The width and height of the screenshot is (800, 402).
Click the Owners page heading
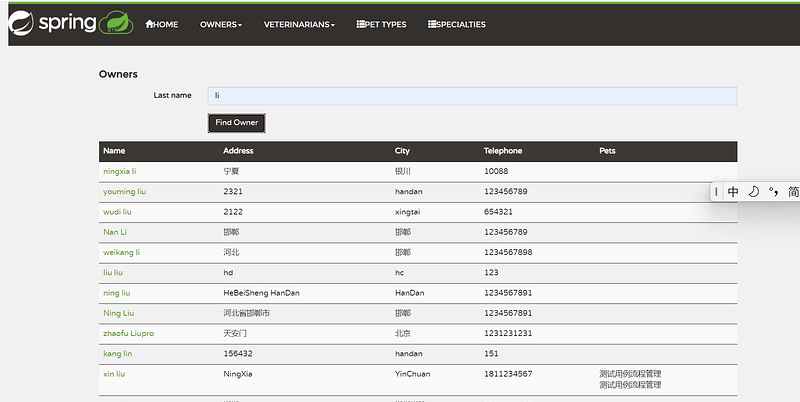pos(118,74)
